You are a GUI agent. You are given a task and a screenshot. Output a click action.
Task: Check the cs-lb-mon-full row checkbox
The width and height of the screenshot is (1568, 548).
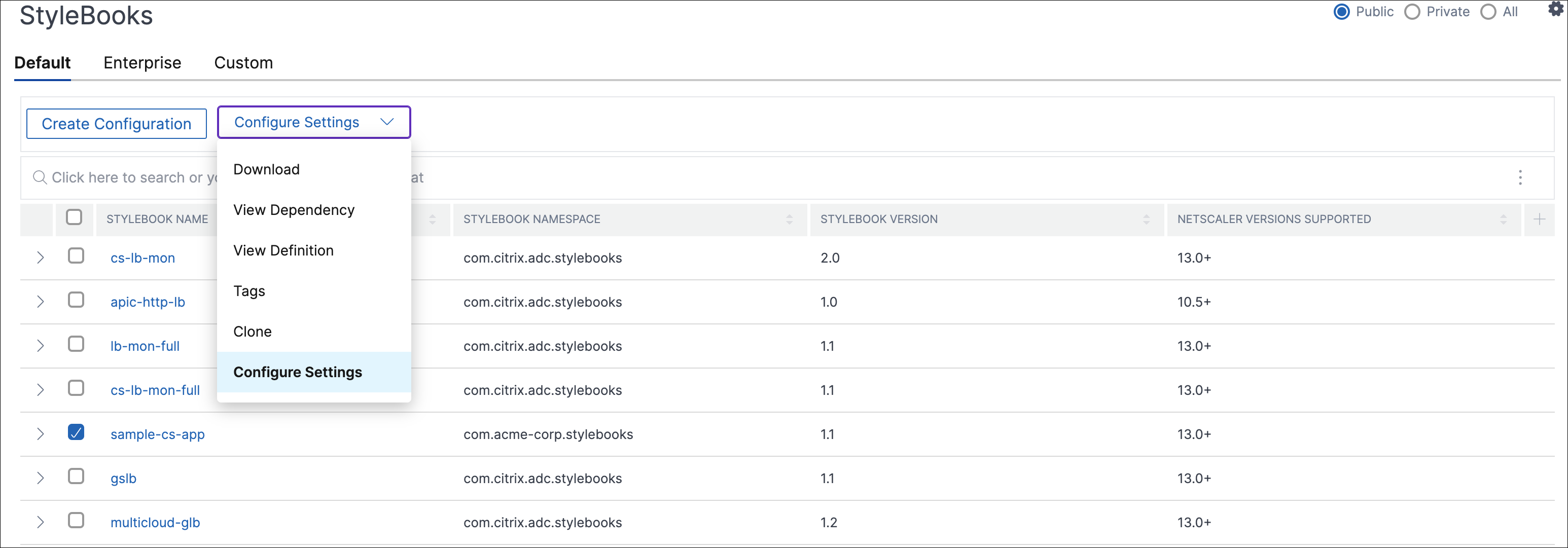76,388
